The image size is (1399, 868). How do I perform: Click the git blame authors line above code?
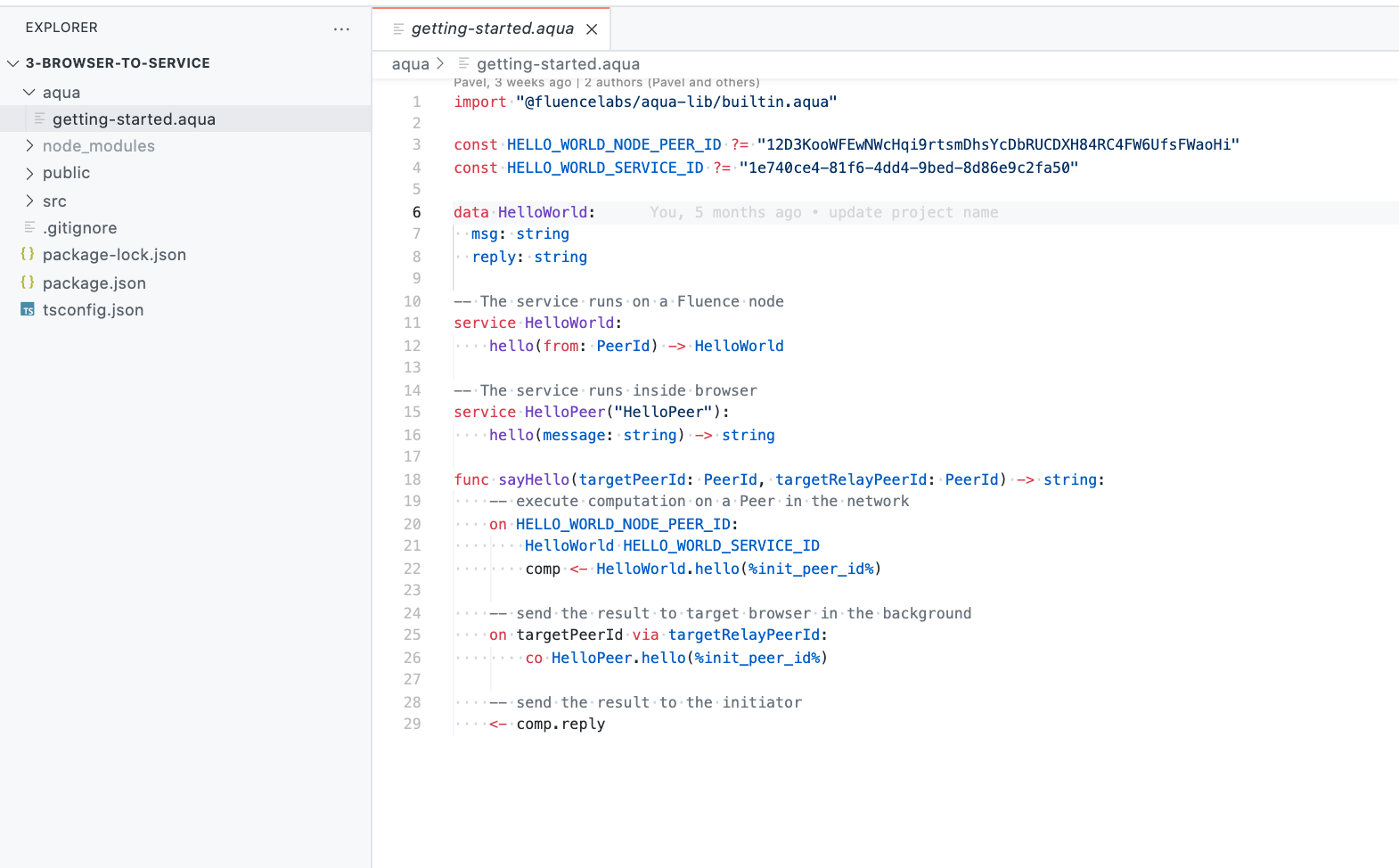[x=607, y=82]
